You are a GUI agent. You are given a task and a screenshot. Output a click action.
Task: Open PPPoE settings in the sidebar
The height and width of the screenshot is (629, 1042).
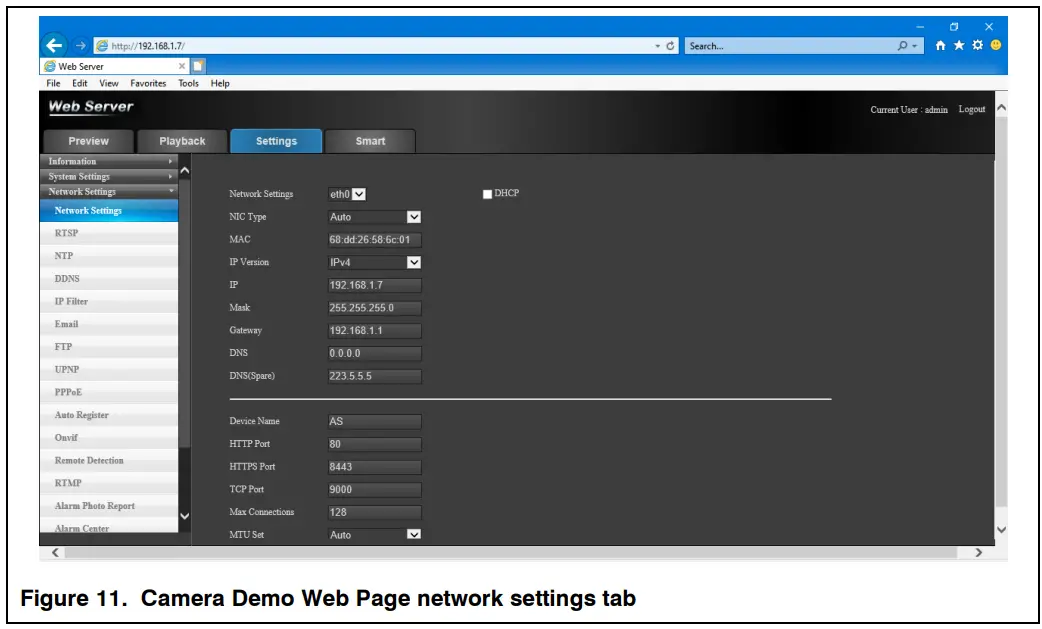109,392
